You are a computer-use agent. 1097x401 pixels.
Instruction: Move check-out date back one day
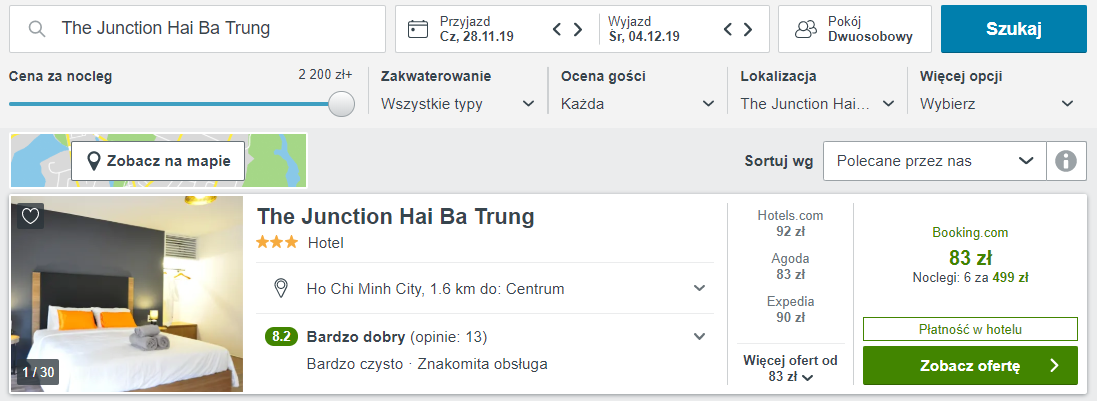pyautogui.click(x=728, y=29)
